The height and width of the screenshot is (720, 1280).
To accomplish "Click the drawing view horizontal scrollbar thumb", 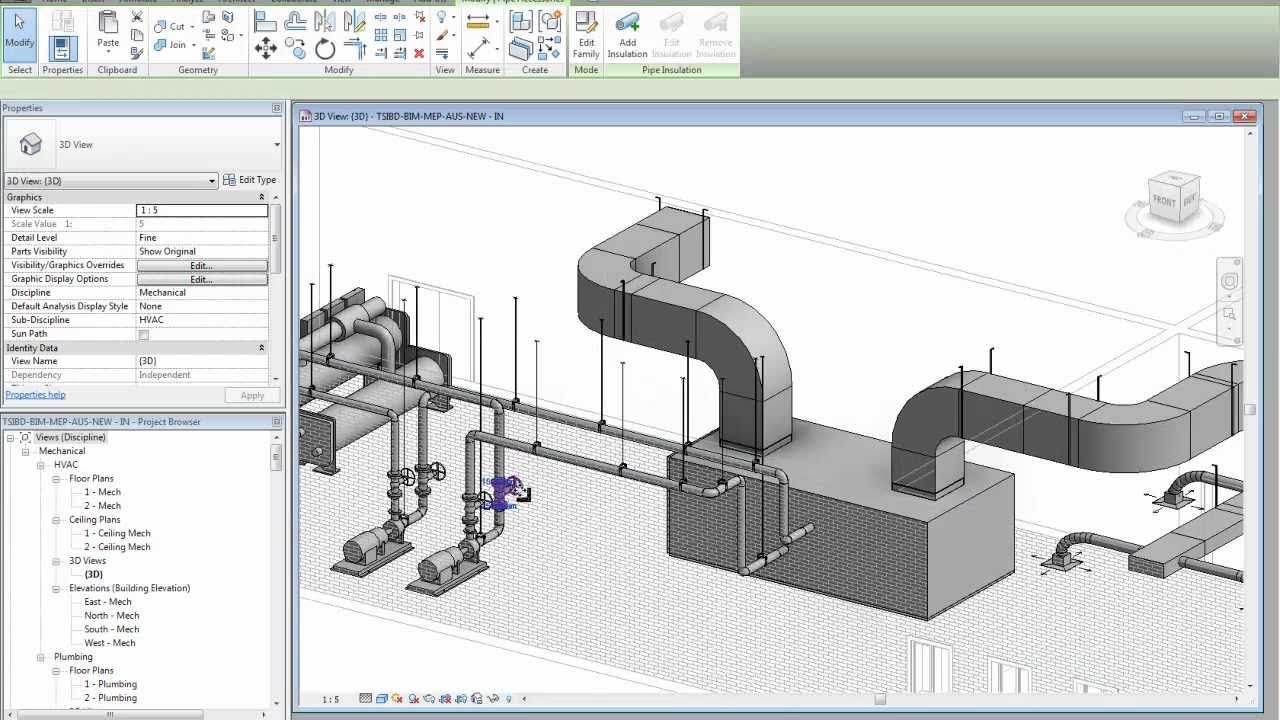I will [880, 699].
